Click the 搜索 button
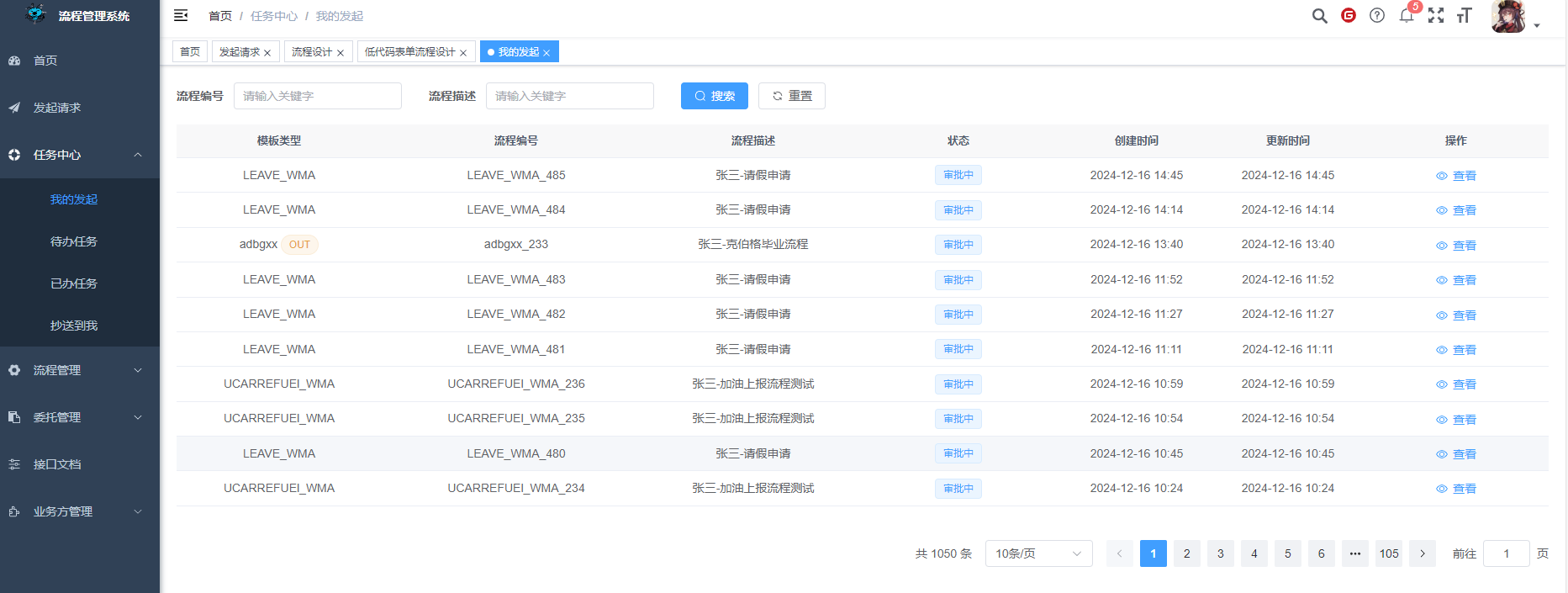 (x=714, y=96)
